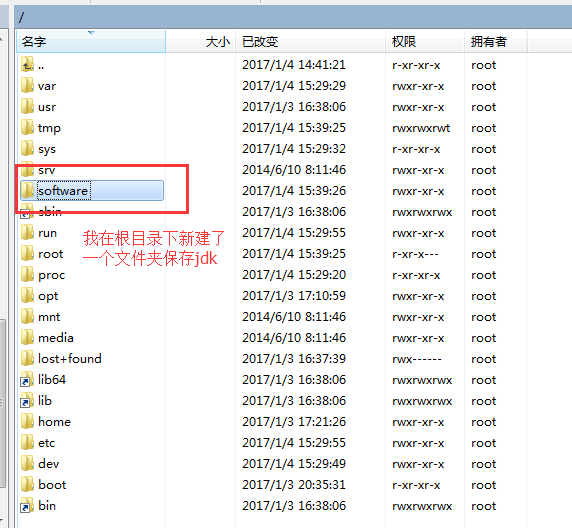The image size is (572, 528).
Task: Select the opt directory entry
Action: tap(48, 296)
